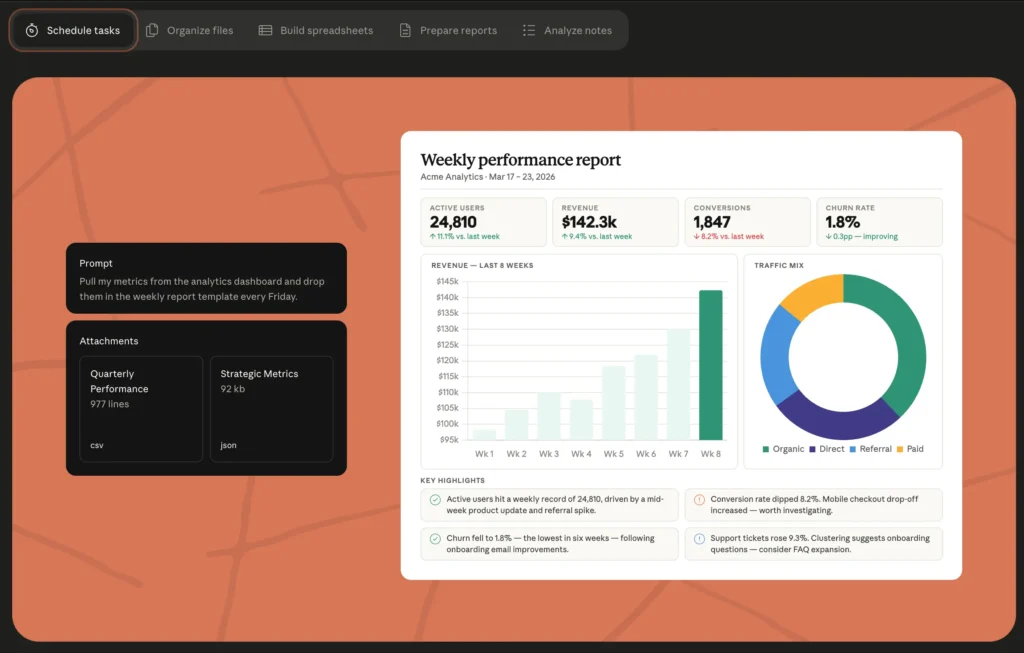Click the Organize files copy icon
Viewport: 1024px width, 653px height.
pyautogui.click(x=152, y=30)
